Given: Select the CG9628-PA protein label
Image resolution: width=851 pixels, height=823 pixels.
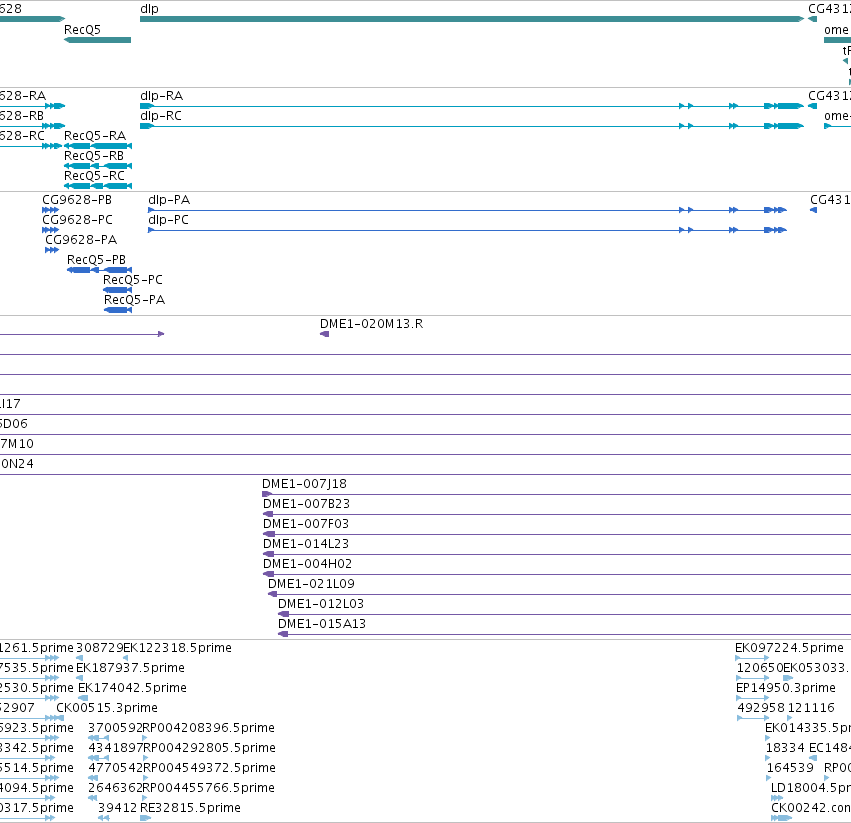Looking at the screenshot, I should (81, 240).
